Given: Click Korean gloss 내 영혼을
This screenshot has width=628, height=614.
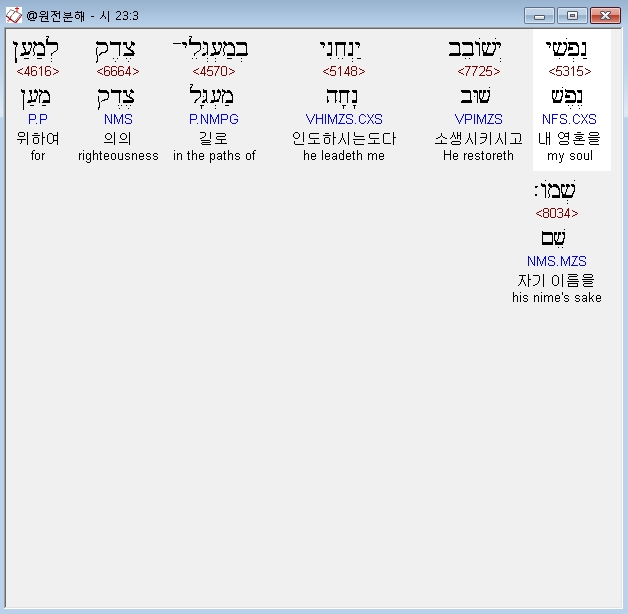Looking at the screenshot, I should coord(570,139).
